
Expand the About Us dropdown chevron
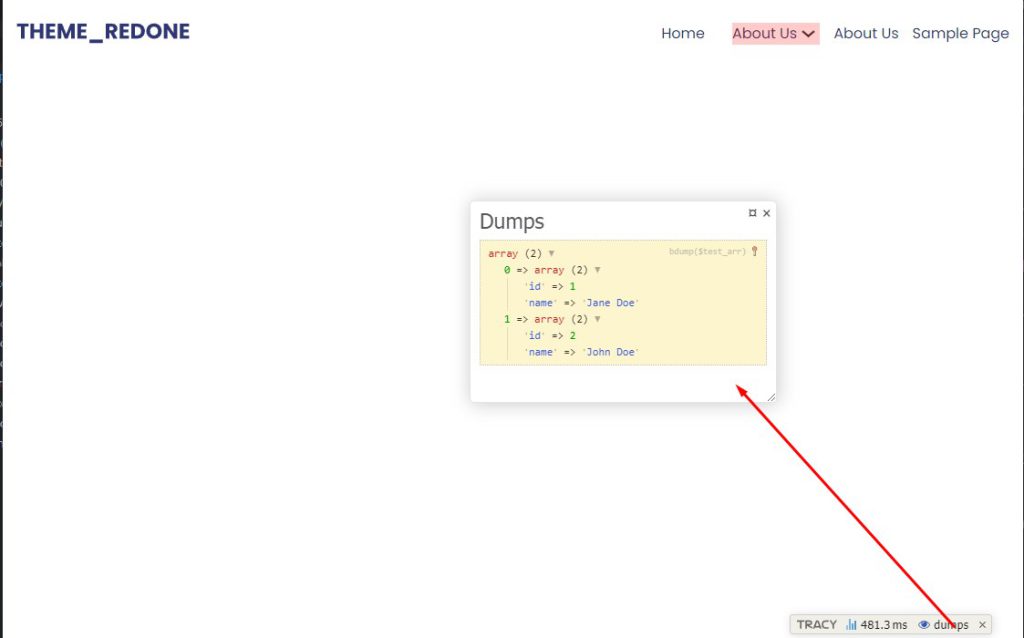pyautogui.click(x=808, y=34)
